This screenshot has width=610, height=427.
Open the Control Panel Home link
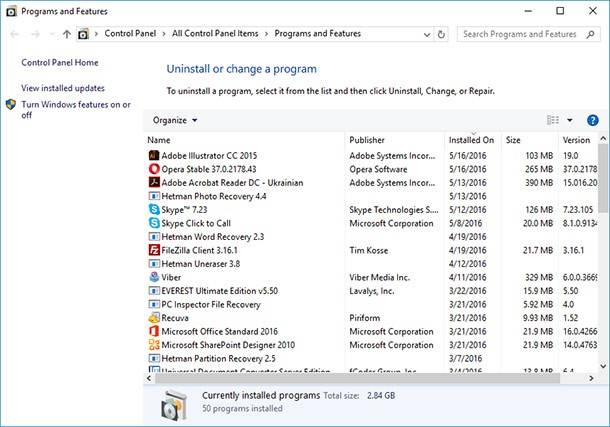coord(60,63)
